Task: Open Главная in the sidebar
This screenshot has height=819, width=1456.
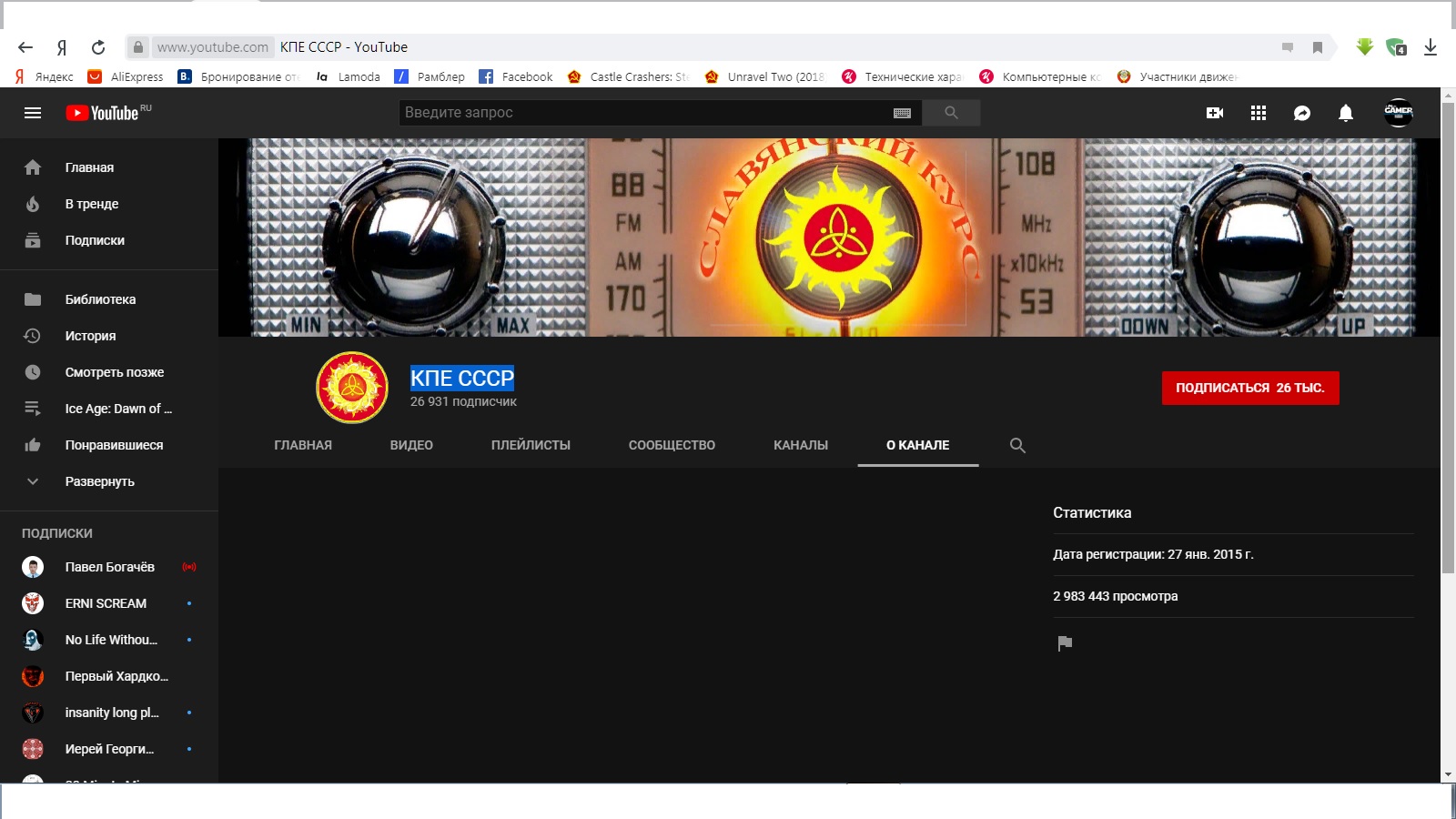Action: (x=109, y=167)
